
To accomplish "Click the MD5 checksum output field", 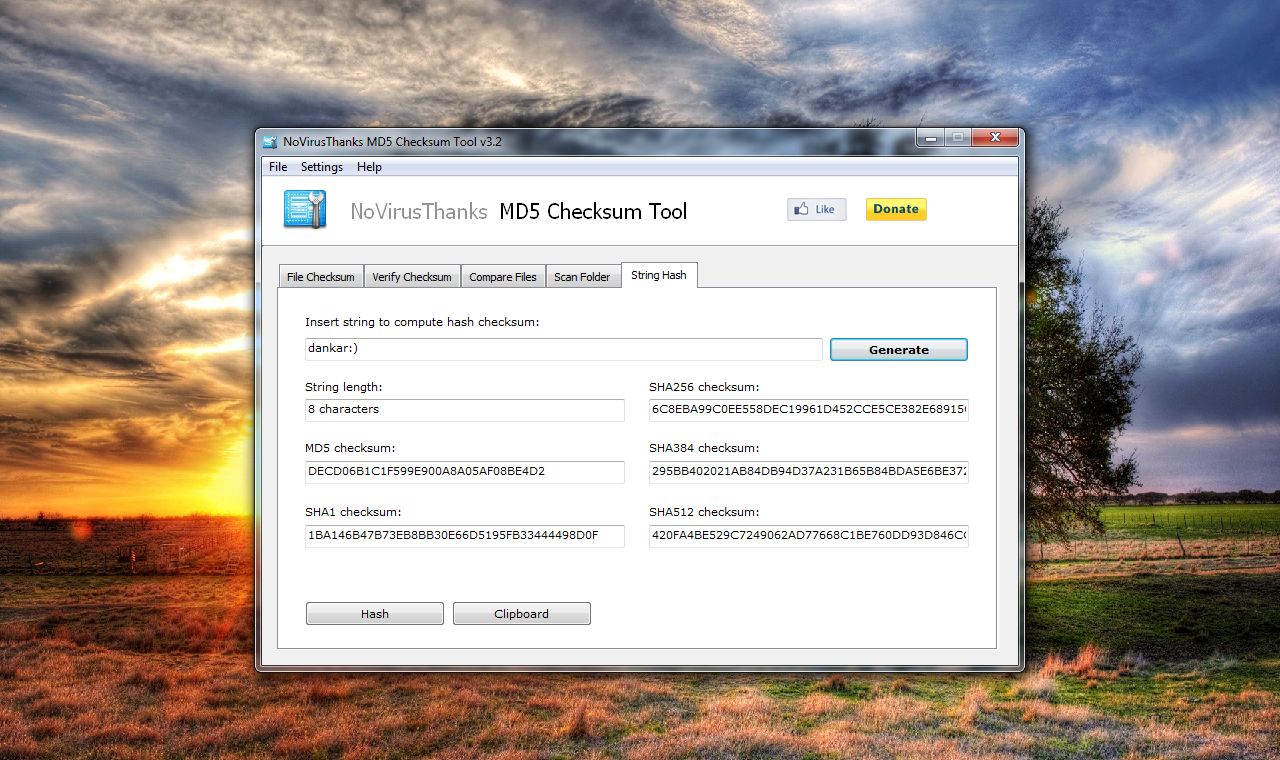I will tap(465, 472).
